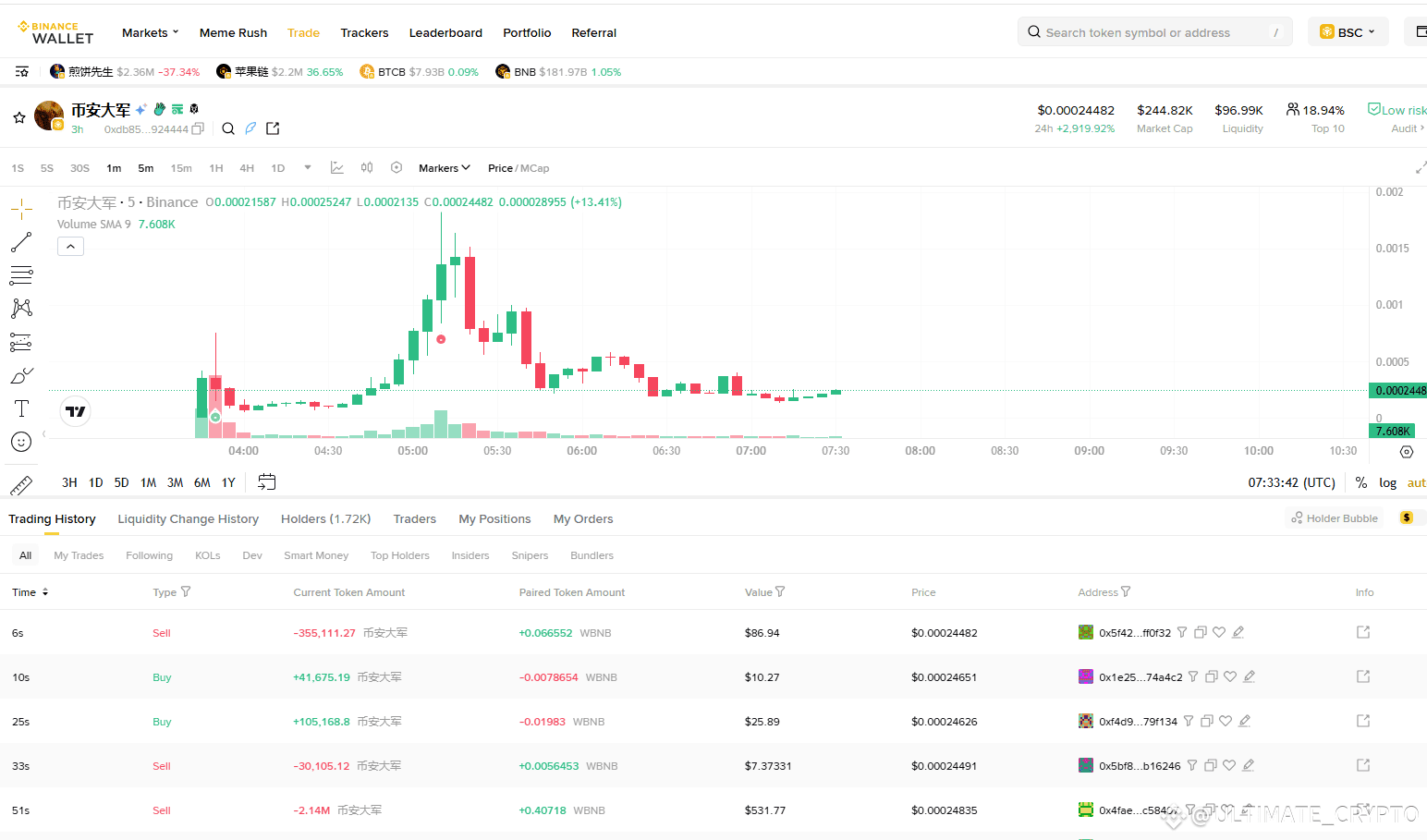This screenshot has height=840, width=1427.
Task: Open hexagon chart settings icon
Action: (x=396, y=168)
